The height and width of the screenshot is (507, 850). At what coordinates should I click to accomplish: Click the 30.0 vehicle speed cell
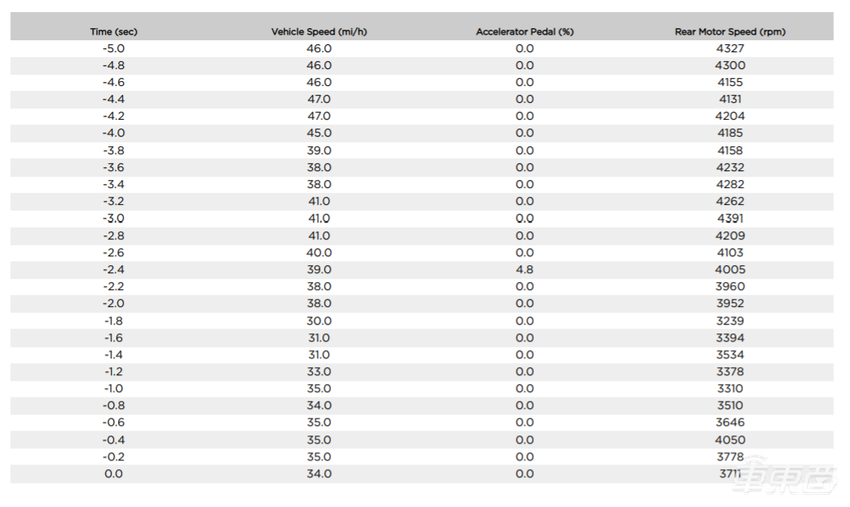pyautogui.click(x=318, y=321)
